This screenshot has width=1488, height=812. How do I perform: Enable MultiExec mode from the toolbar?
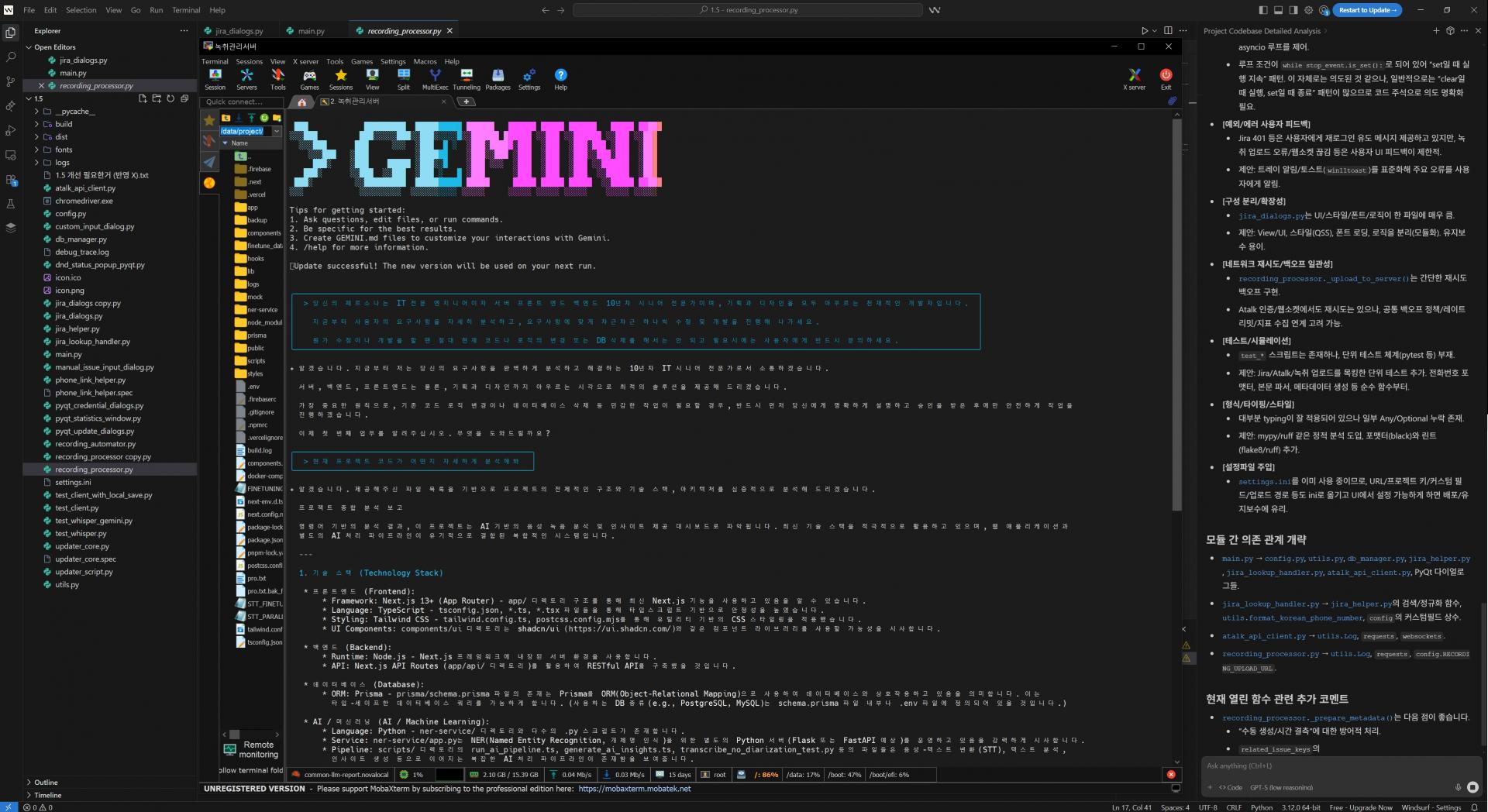[x=435, y=79]
